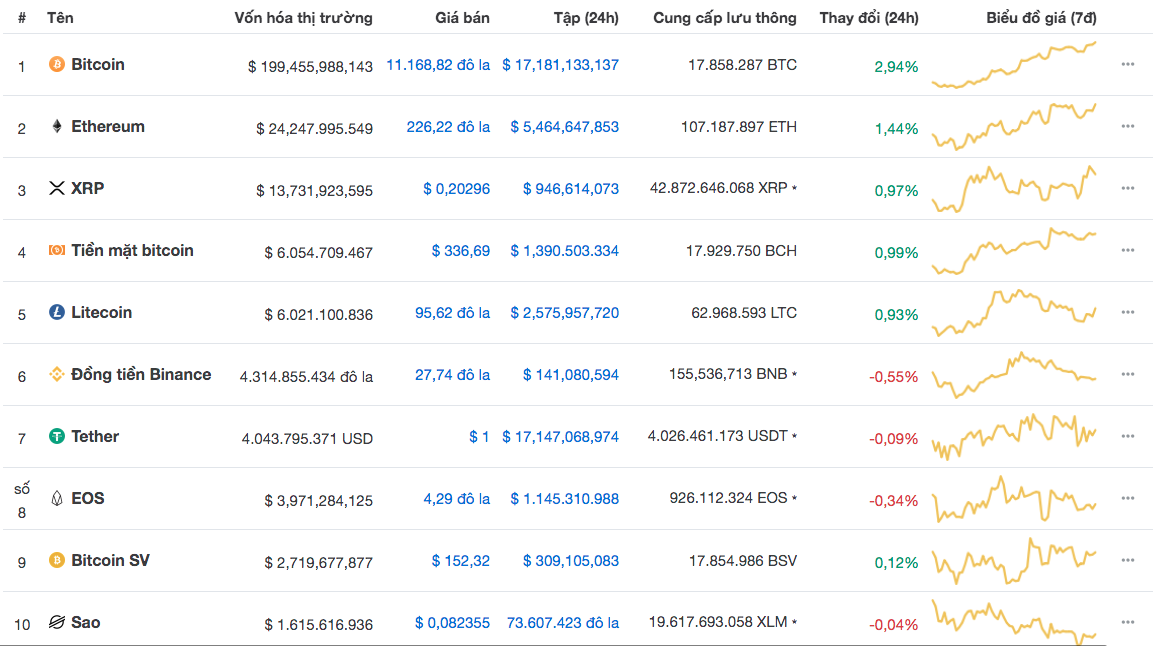Viewport: 1175px width, 646px height.
Task: View Bitcoin 7-day price chart
Action: (x=1014, y=65)
